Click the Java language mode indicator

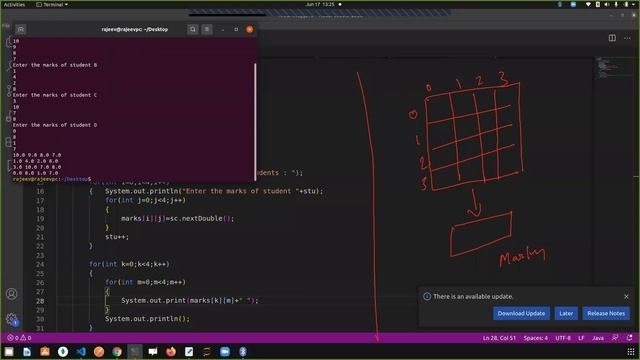598,338
